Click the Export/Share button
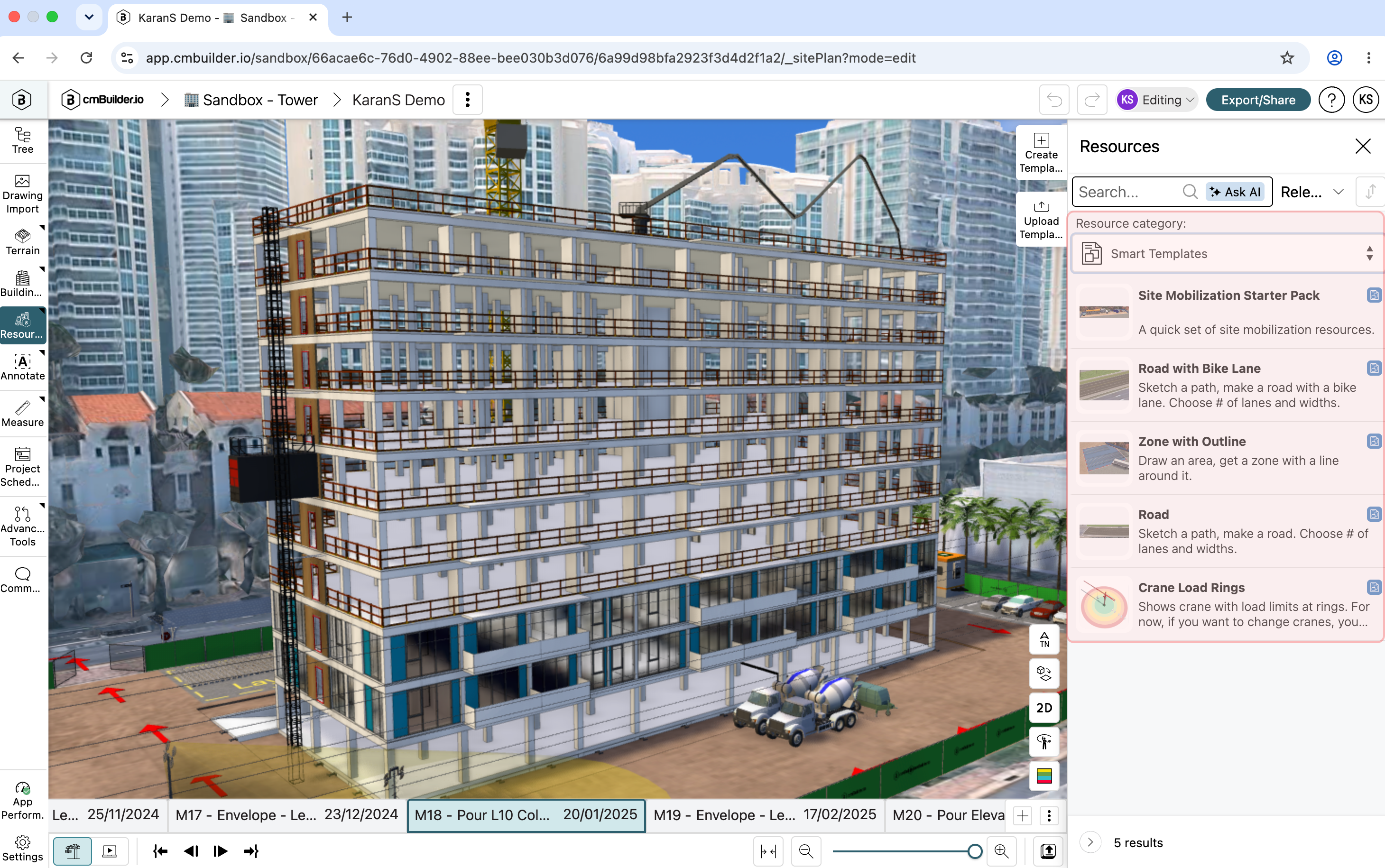The image size is (1385, 868). pos(1257,100)
